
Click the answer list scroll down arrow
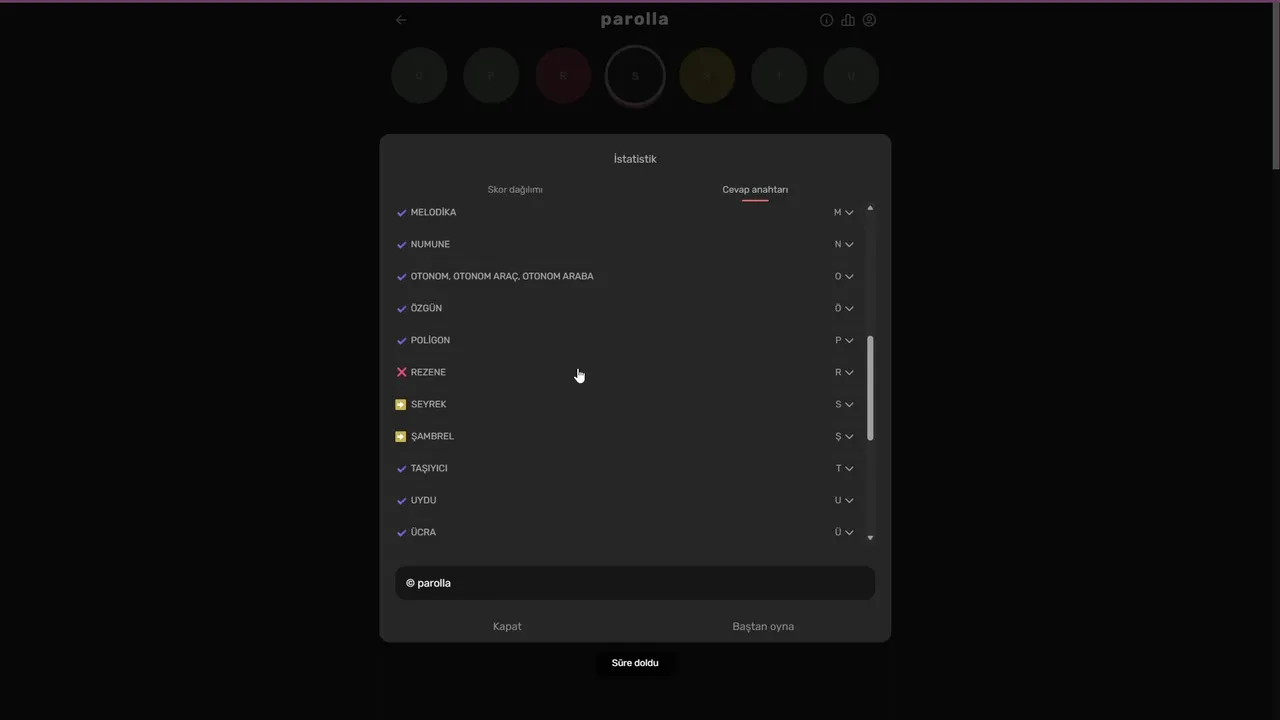click(x=870, y=538)
